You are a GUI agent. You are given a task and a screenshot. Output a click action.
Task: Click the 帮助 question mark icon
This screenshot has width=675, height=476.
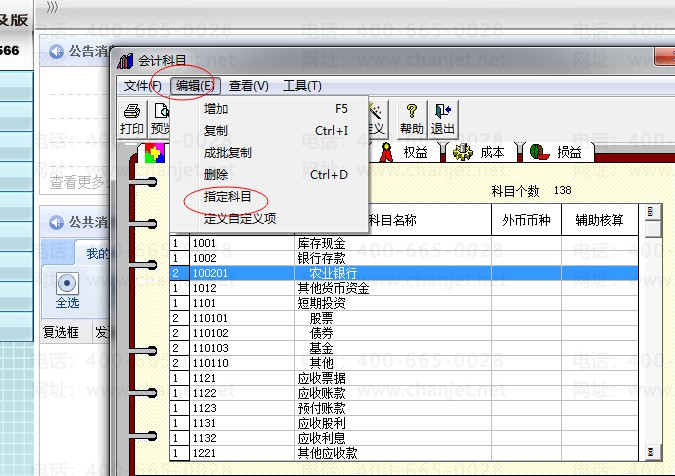[x=412, y=111]
